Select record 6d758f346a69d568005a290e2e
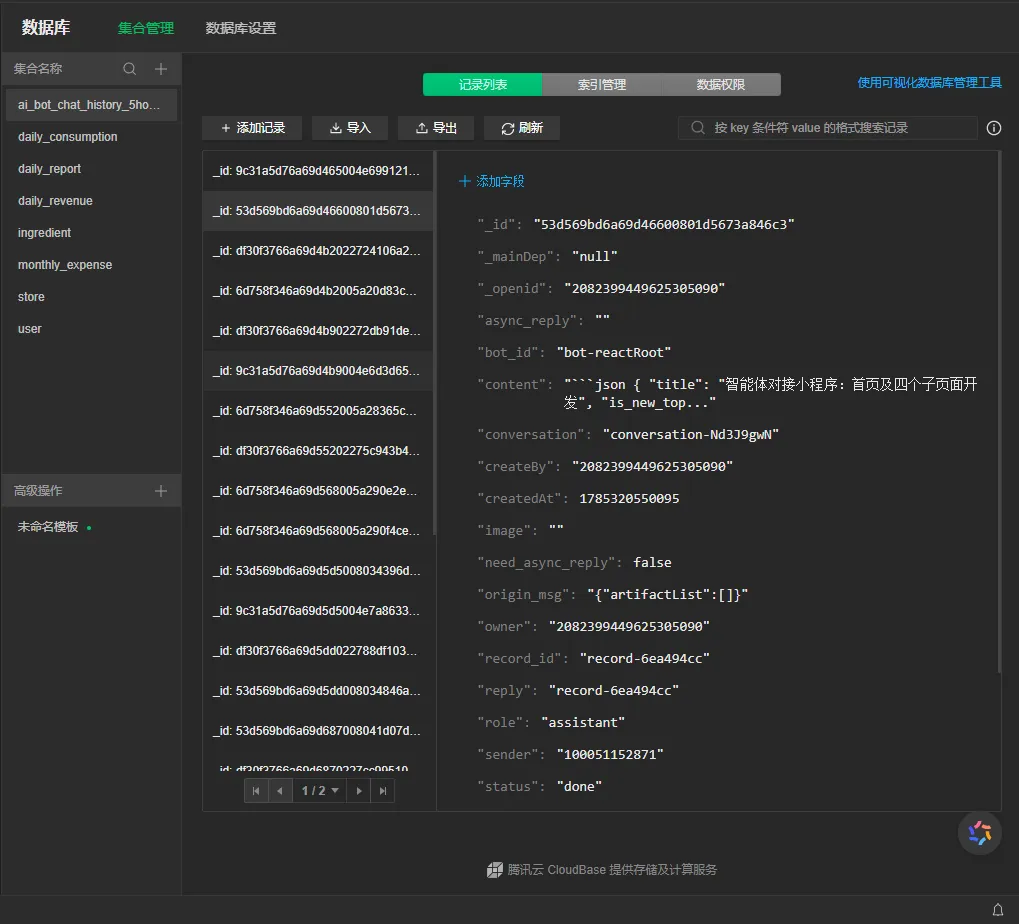Image resolution: width=1019 pixels, height=924 pixels. [317, 491]
